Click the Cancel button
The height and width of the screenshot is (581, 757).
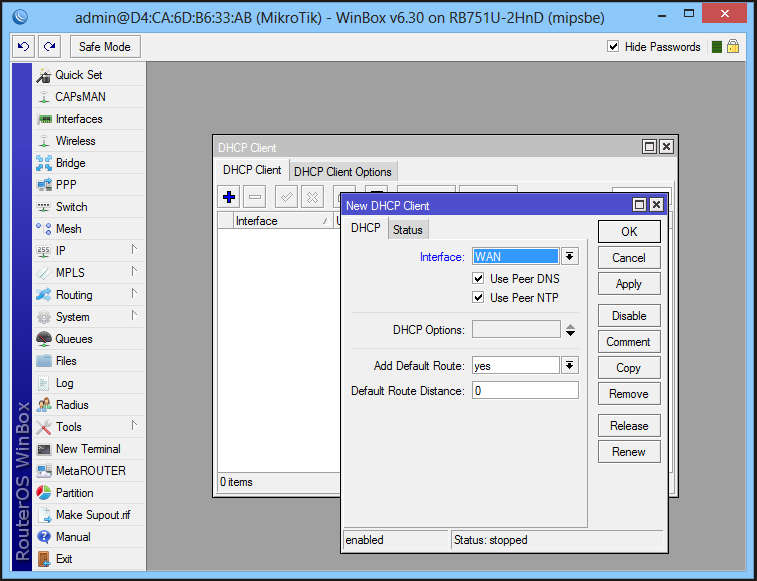[629, 258]
